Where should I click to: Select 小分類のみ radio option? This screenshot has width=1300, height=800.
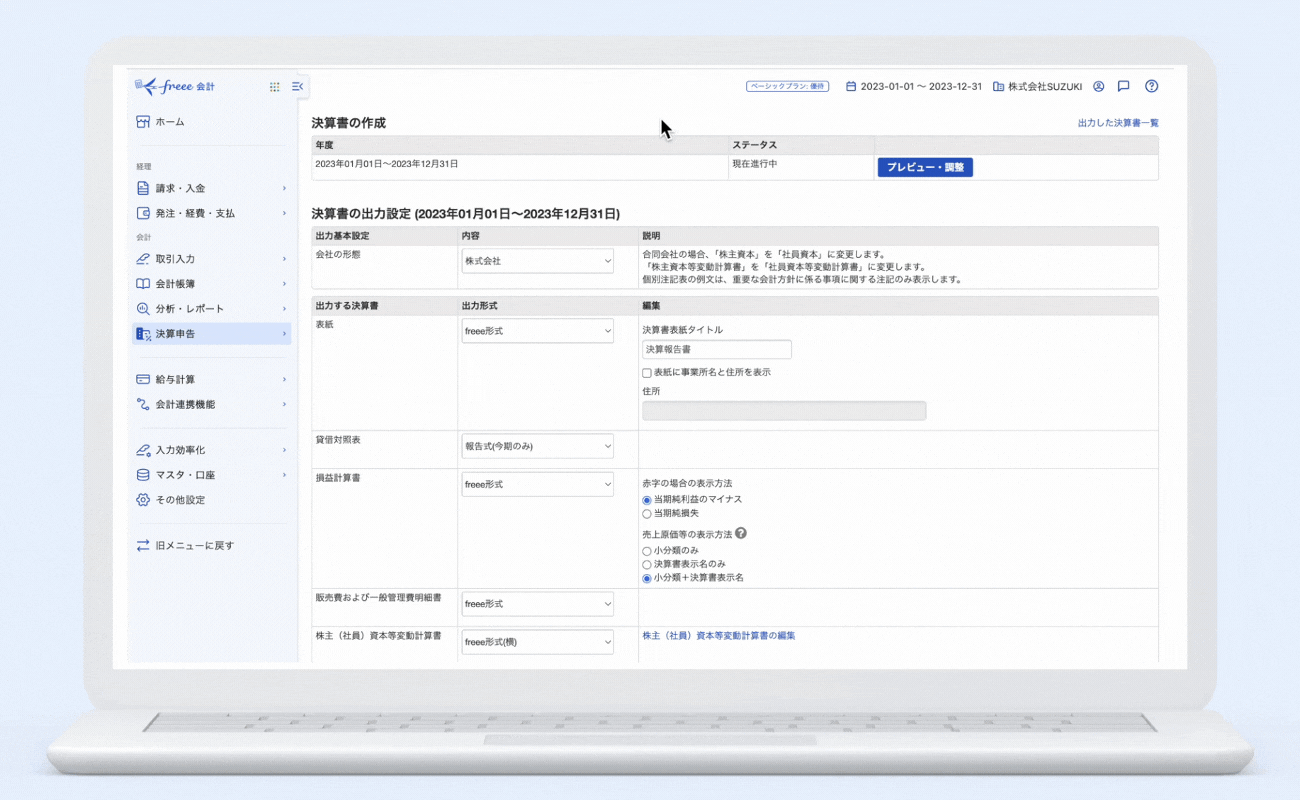[647, 551]
